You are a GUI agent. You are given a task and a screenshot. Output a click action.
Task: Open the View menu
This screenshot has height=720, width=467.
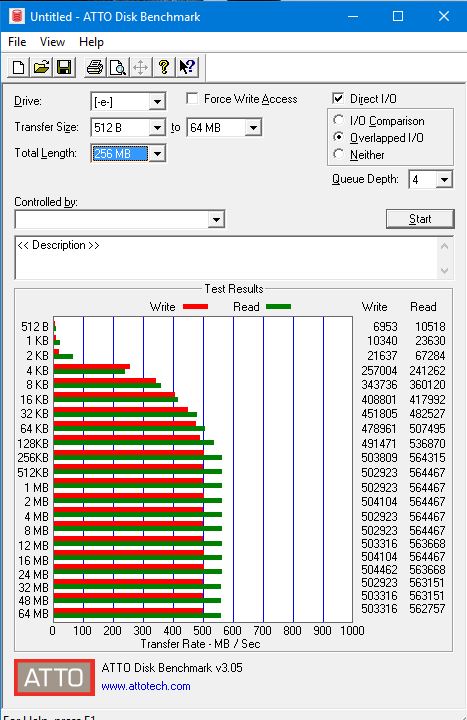coord(52,42)
